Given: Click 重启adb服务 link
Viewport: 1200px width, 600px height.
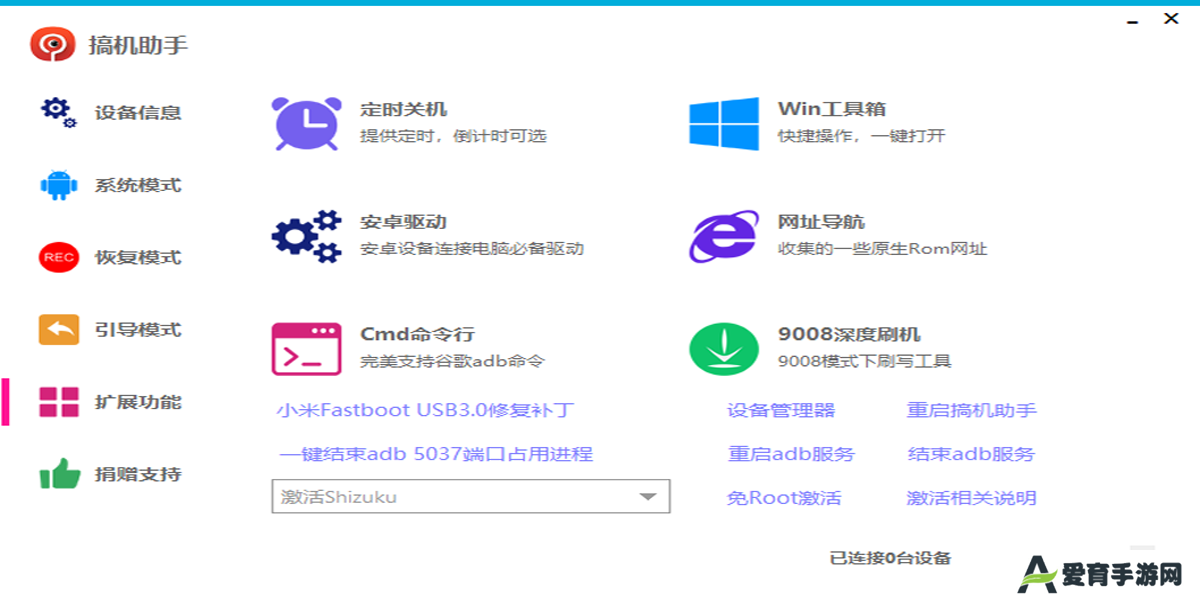Looking at the screenshot, I should pos(792,454).
